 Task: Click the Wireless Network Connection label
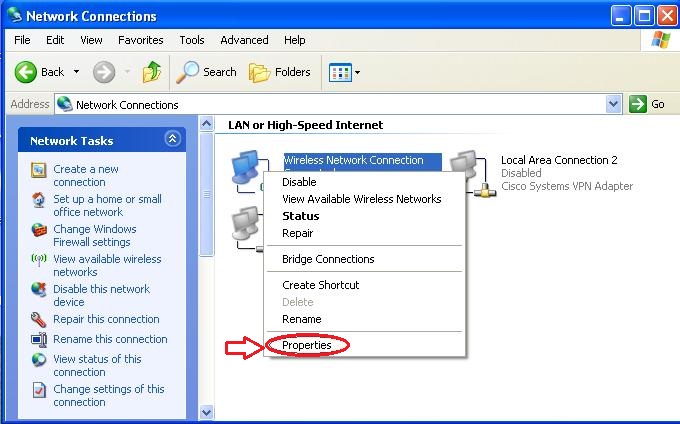[x=353, y=160]
